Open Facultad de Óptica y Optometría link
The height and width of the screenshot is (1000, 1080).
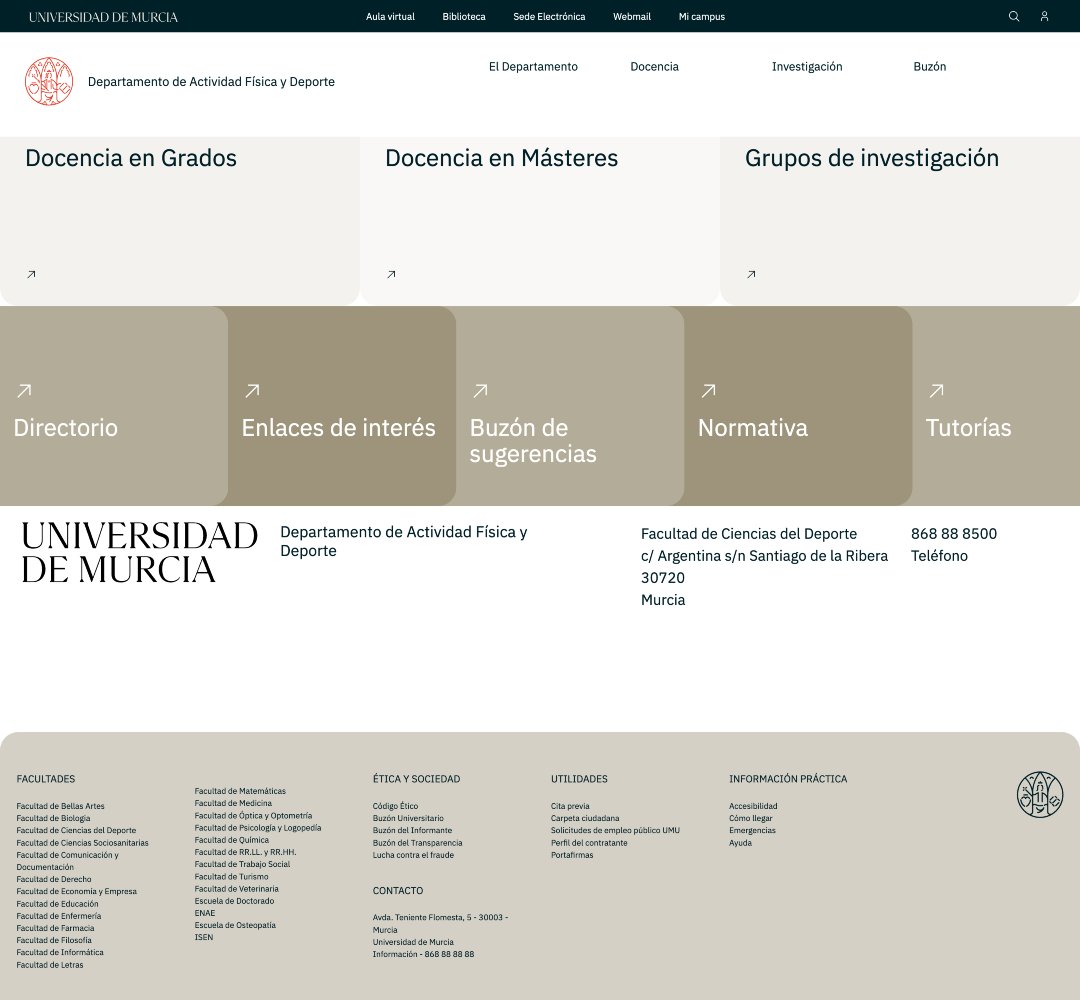pos(253,815)
